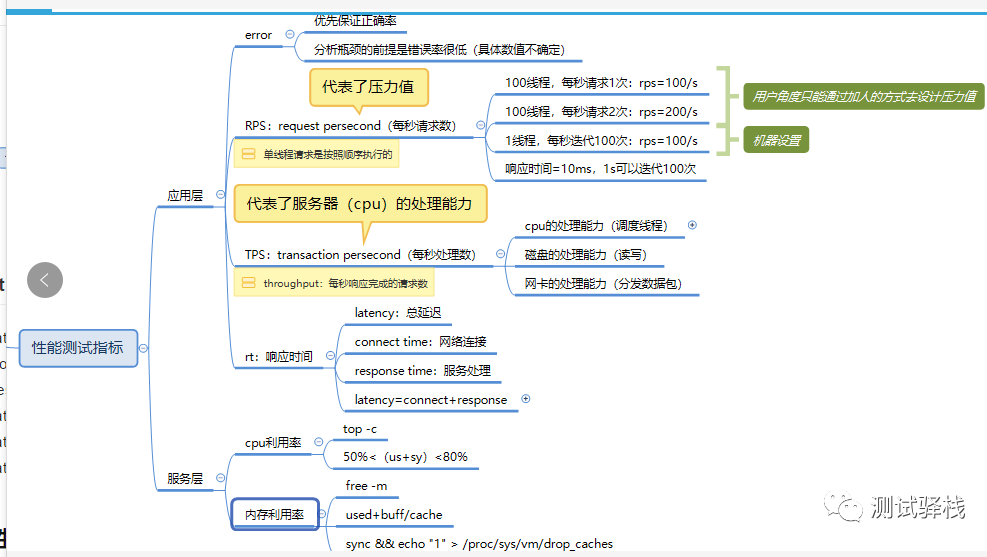Click the 代表了压力值 callout
This screenshot has height=557, width=987.
[x=369, y=87]
